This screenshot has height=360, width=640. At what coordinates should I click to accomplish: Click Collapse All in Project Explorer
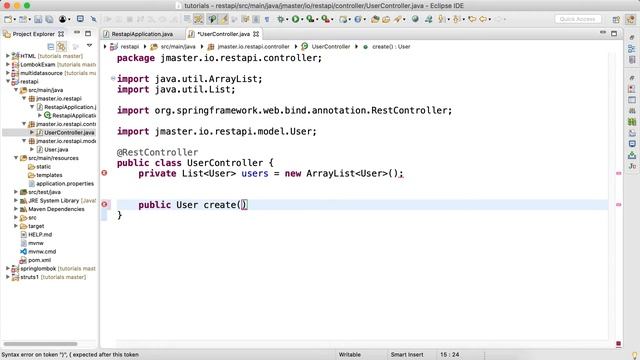51,46
